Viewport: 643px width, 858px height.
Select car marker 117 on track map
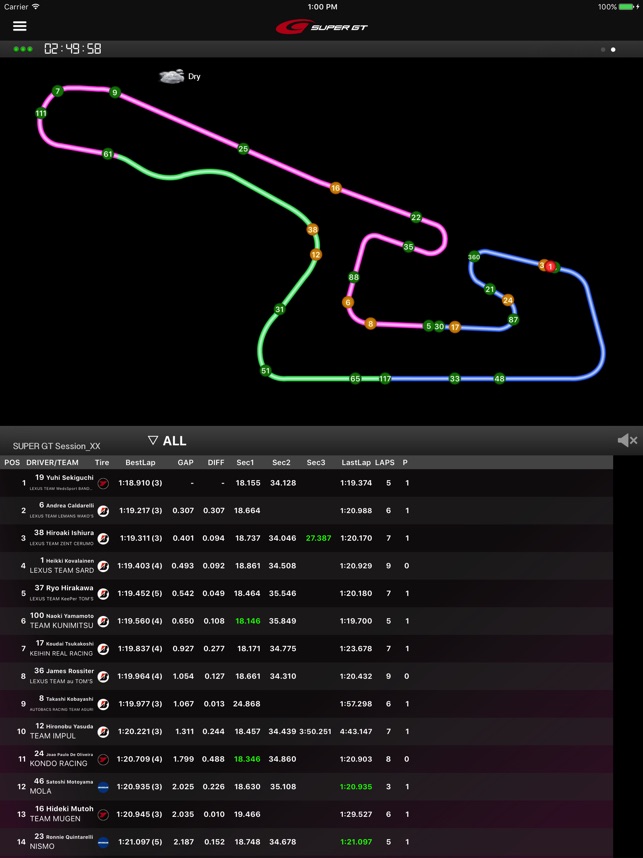[x=385, y=378]
